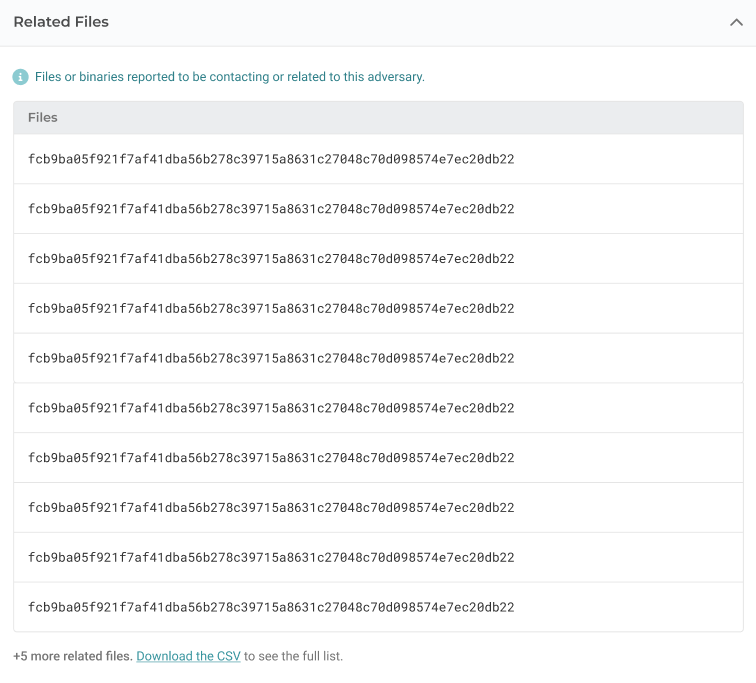Viewport: 756px width, 683px height.
Task: Click the third file hash entry
Action: tap(271, 259)
